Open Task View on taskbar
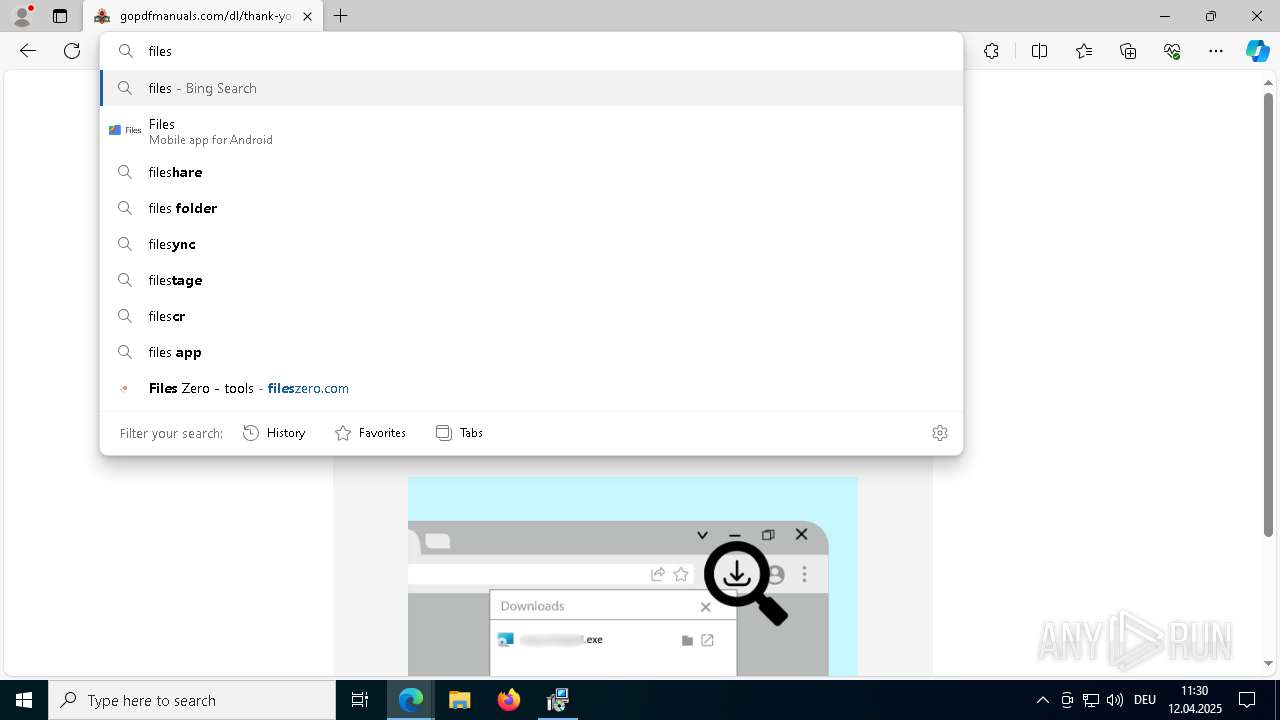Viewport: 1280px width, 720px height. 360,700
